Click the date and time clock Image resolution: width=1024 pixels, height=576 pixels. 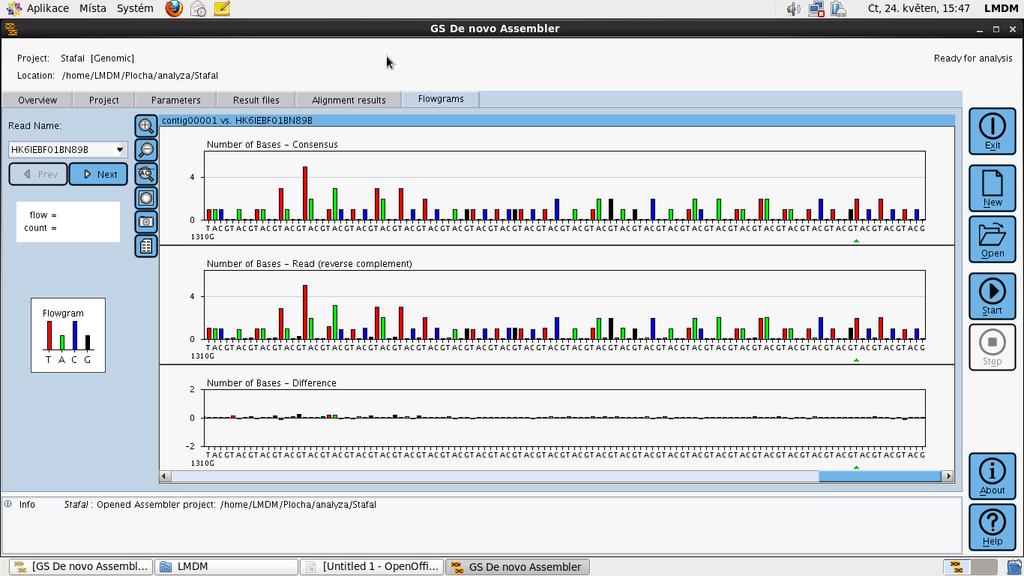click(918, 8)
